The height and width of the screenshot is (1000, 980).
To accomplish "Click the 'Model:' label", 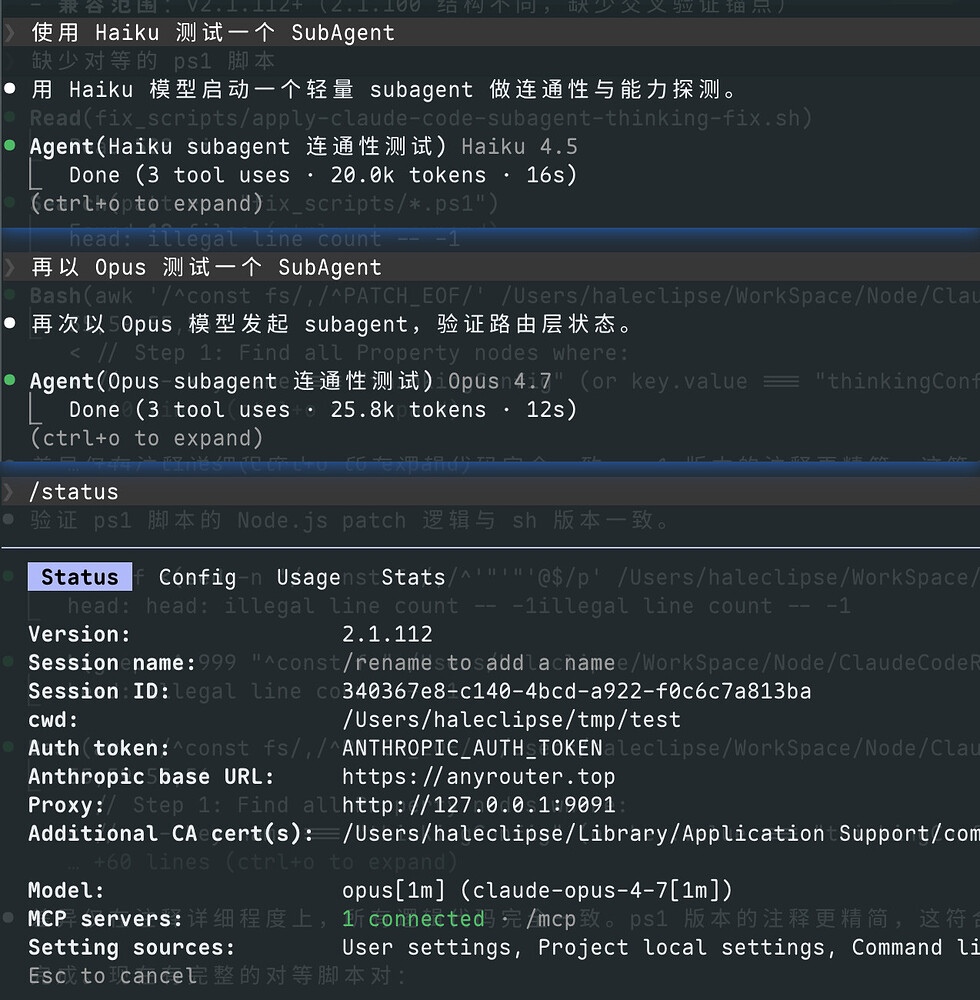I will tap(66, 890).
